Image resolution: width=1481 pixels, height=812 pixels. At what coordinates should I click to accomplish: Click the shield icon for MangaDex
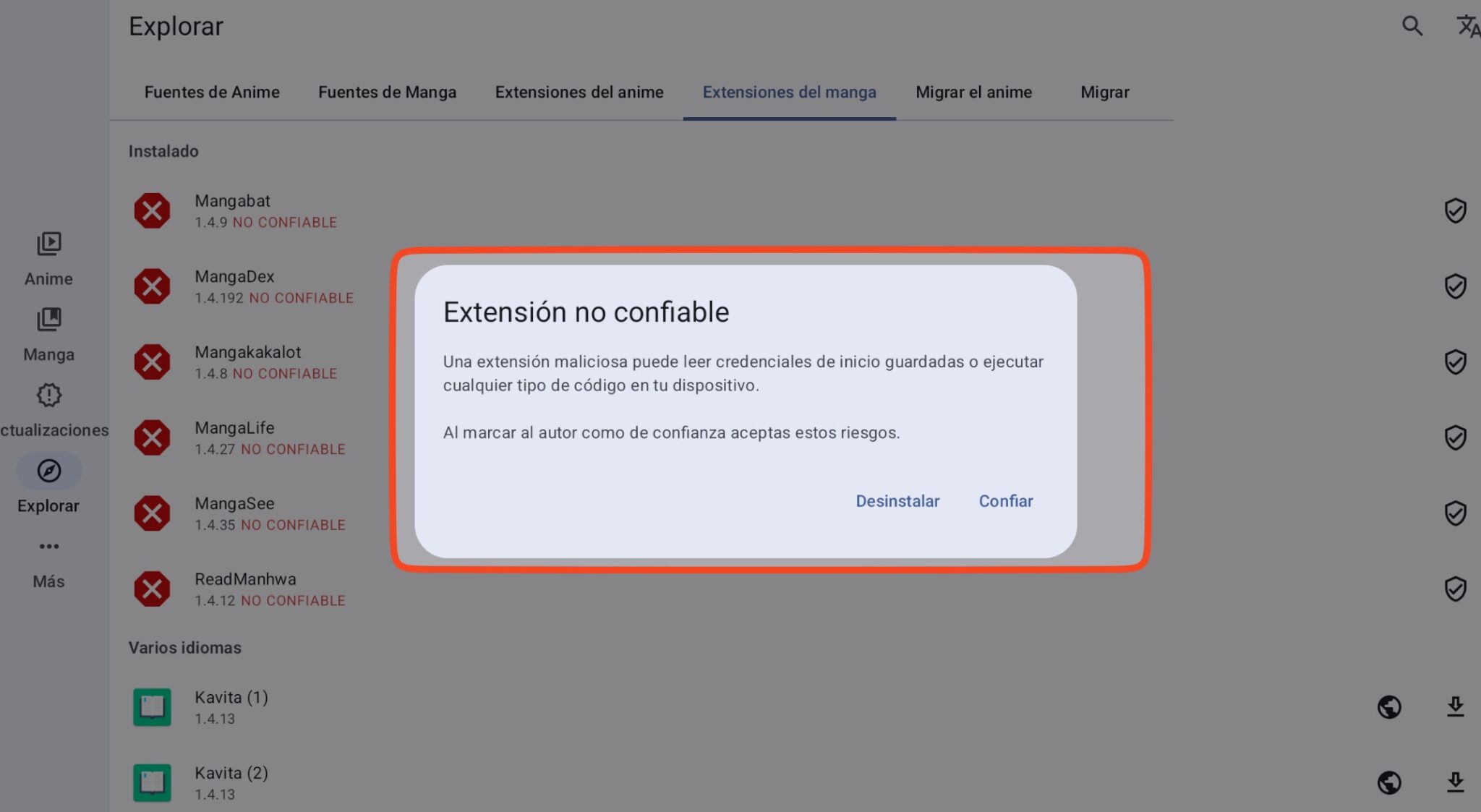[x=1455, y=286]
